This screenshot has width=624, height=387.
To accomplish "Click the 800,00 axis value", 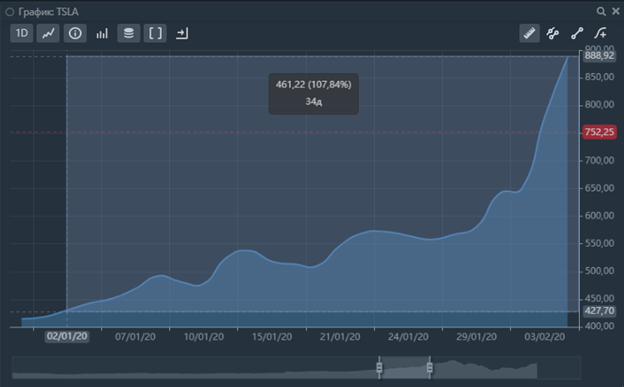I will click(599, 105).
